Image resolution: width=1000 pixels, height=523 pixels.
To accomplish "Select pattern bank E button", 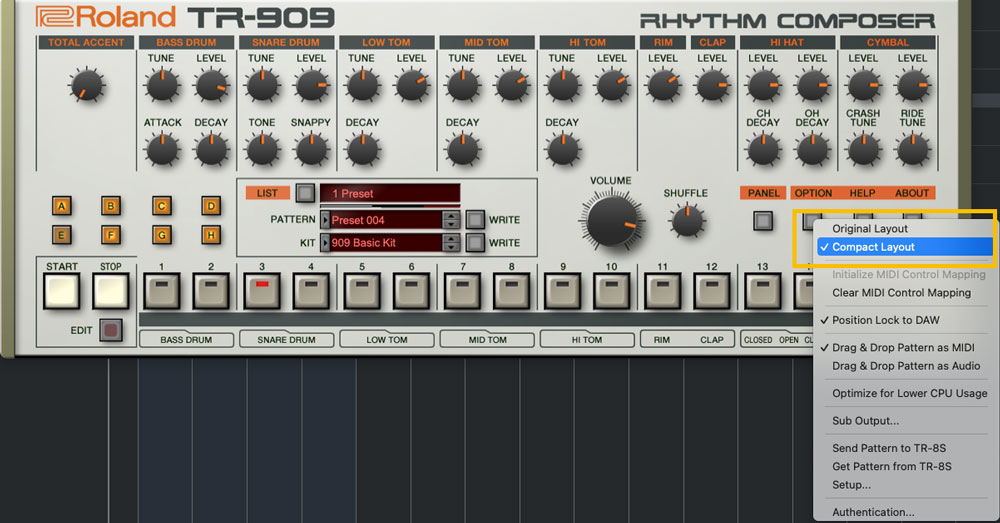I will [61, 235].
